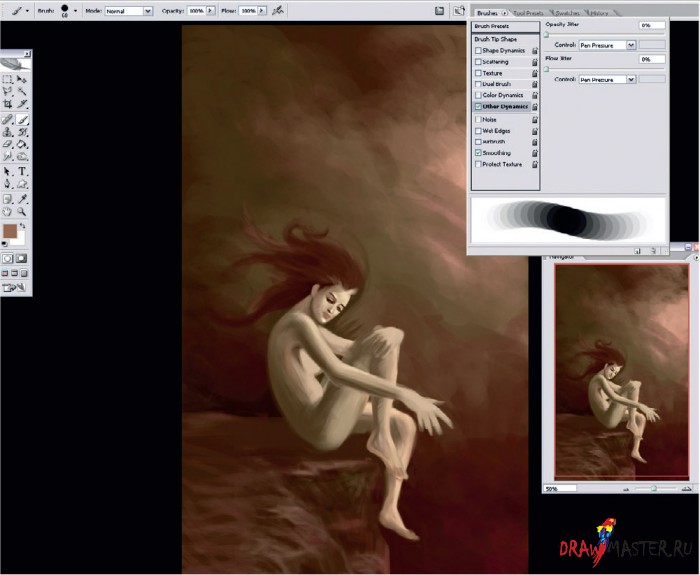Select the Healing Brush tool
This screenshot has width=700, height=575.
pyautogui.click(x=8, y=119)
